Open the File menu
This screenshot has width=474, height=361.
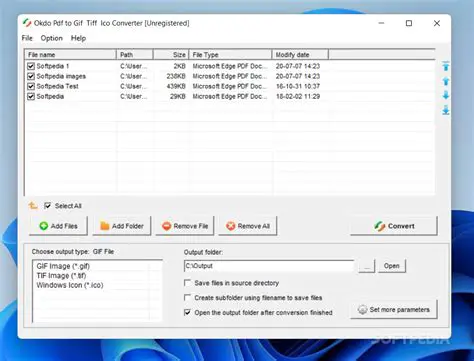point(27,38)
